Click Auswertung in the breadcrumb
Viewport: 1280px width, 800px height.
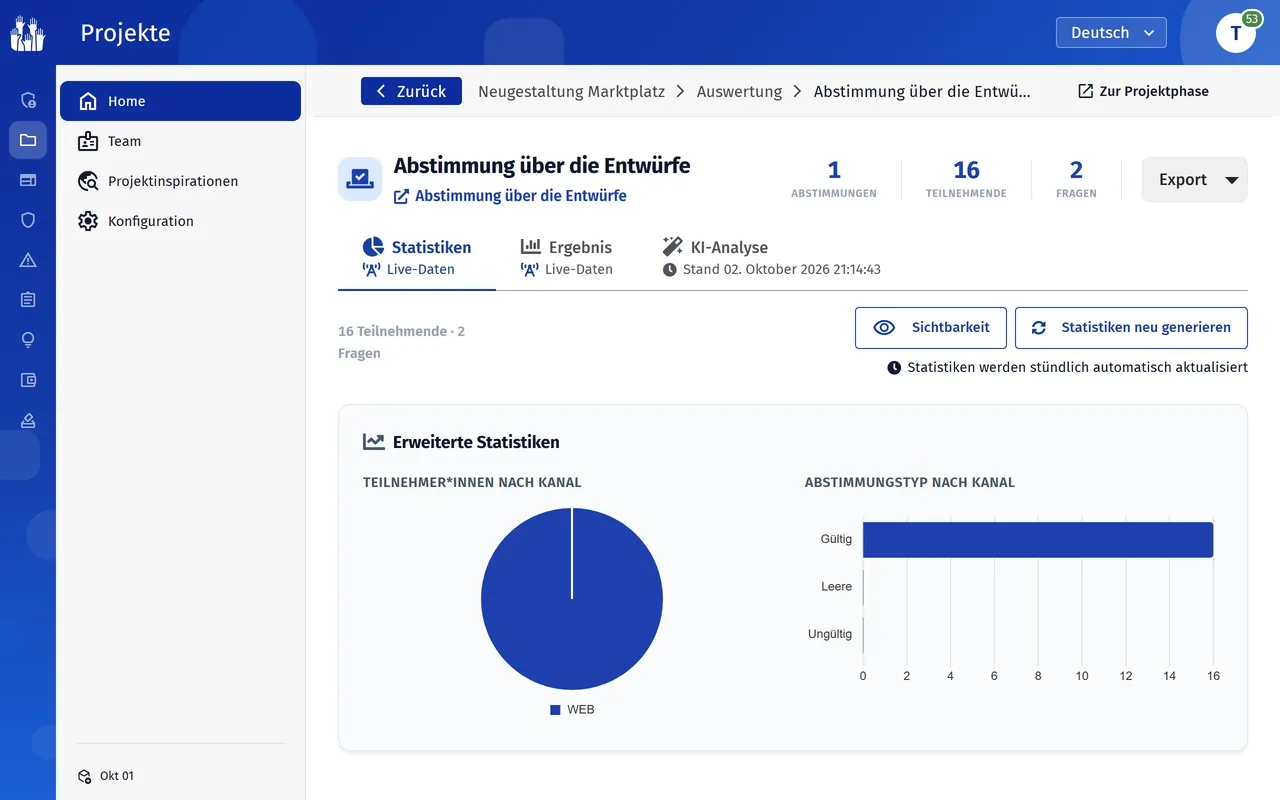[739, 91]
